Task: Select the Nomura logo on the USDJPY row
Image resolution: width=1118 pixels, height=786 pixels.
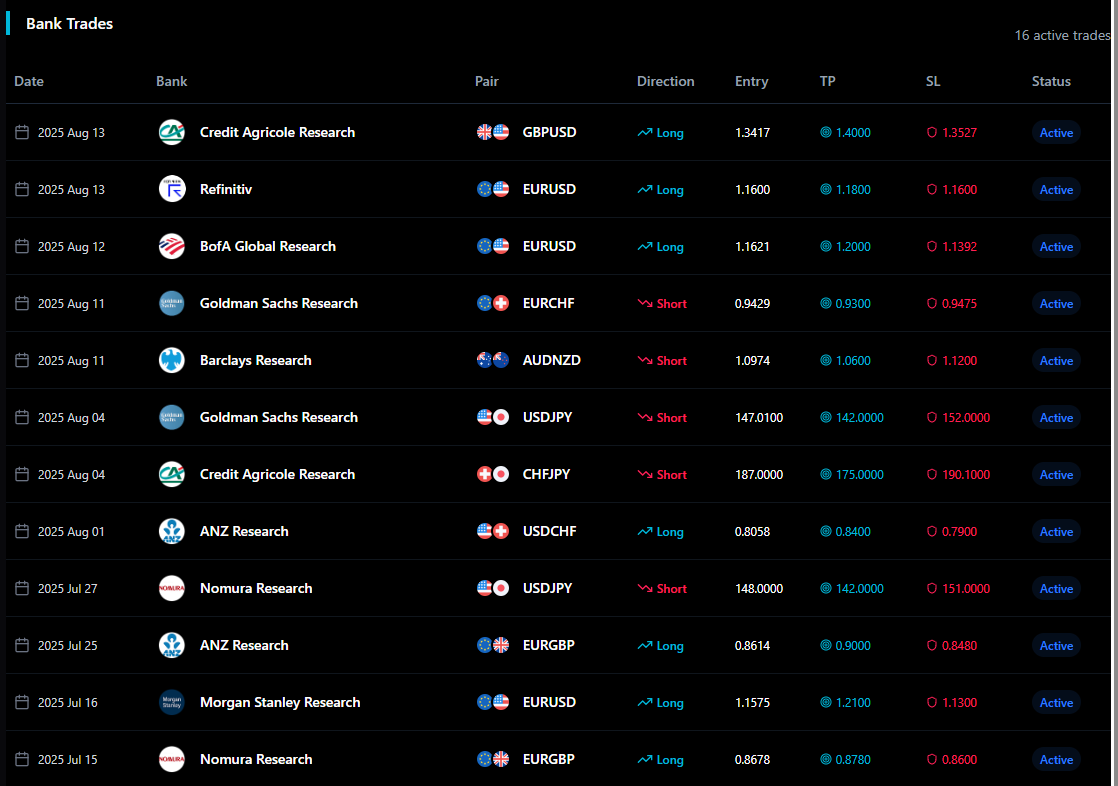Action: tap(171, 588)
